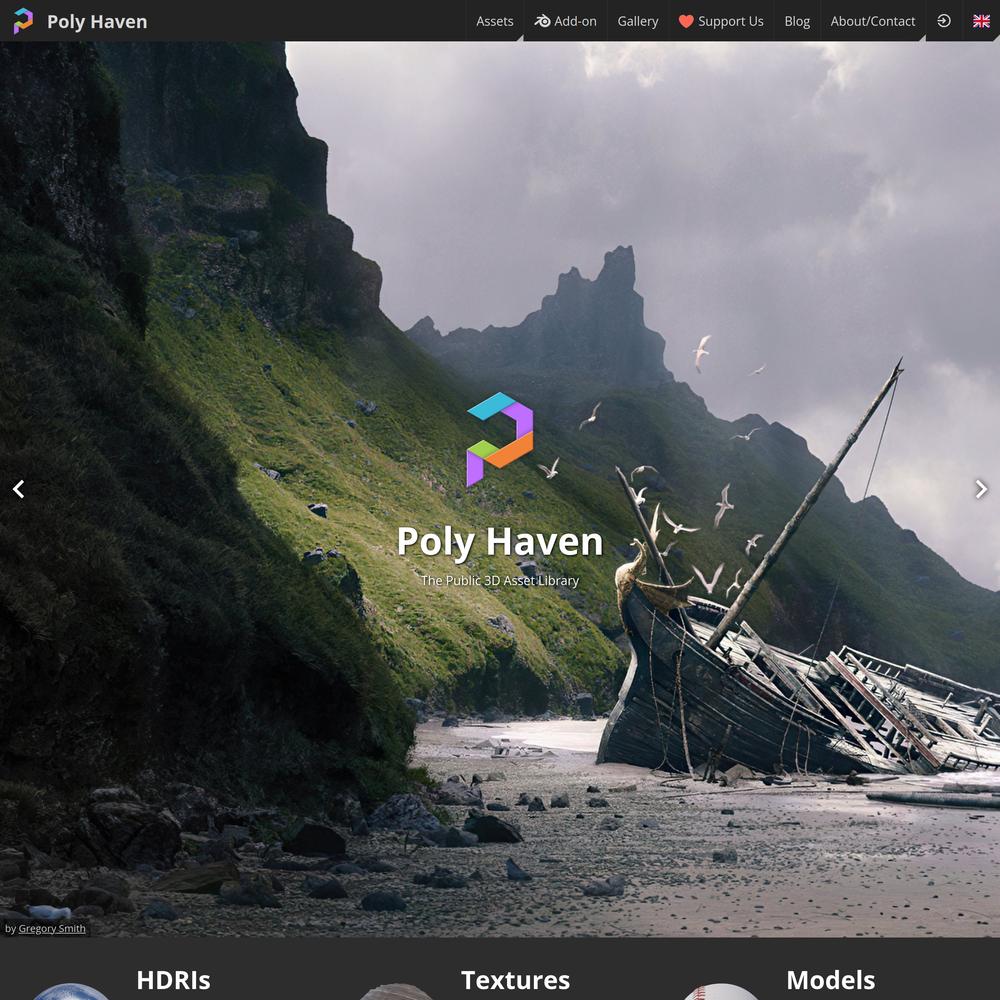
Task: Open the Textures section heading
Action: [x=515, y=980]
